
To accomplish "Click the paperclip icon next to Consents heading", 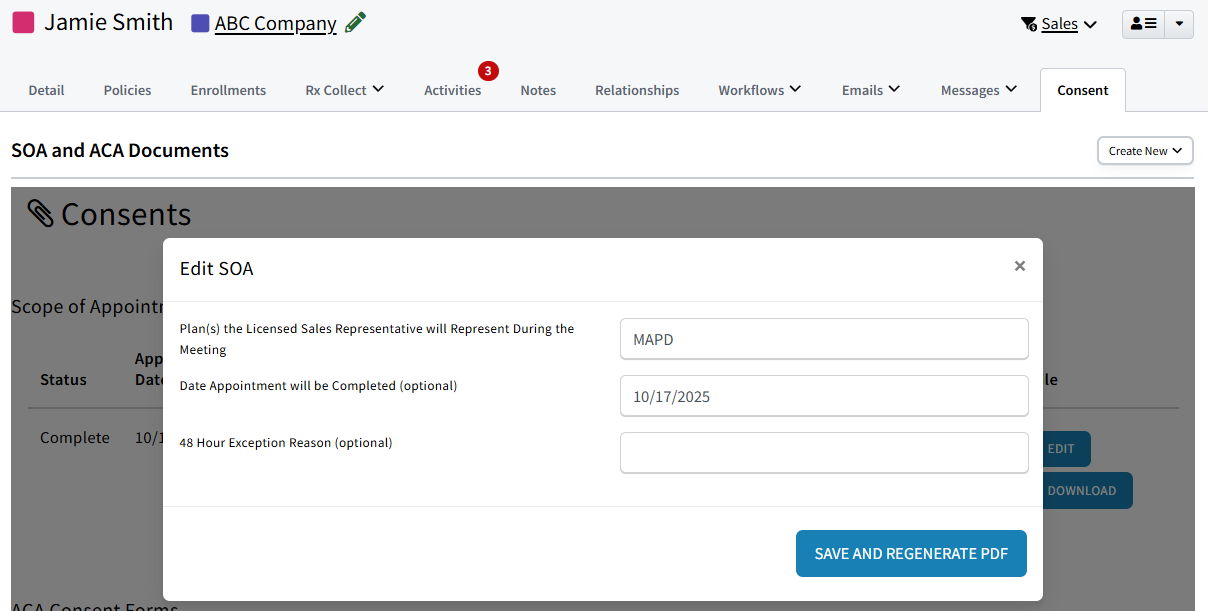I will pos(40,212).
